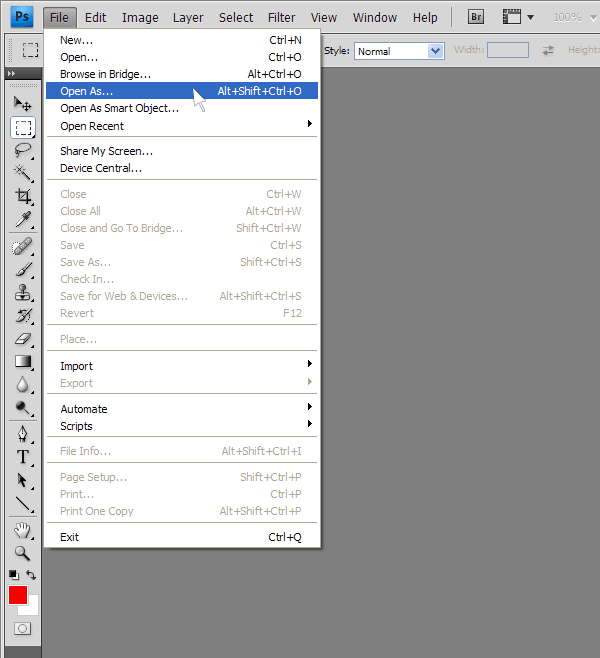600x658 pixels.
Task: Open the File menu
Action: [59, 18]
